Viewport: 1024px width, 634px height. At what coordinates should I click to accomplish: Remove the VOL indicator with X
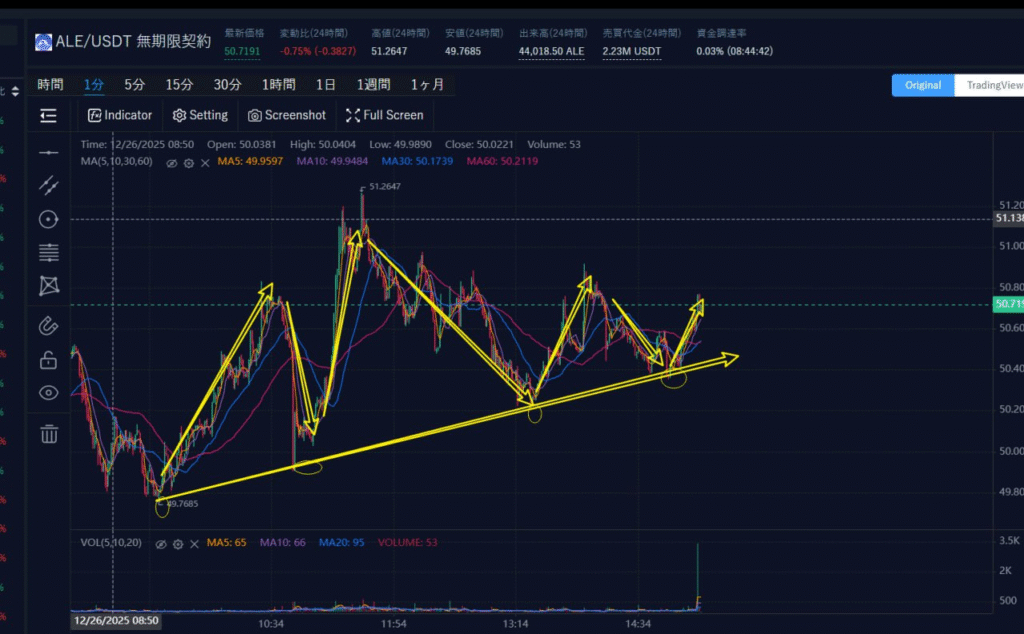[x=194, y=543]
